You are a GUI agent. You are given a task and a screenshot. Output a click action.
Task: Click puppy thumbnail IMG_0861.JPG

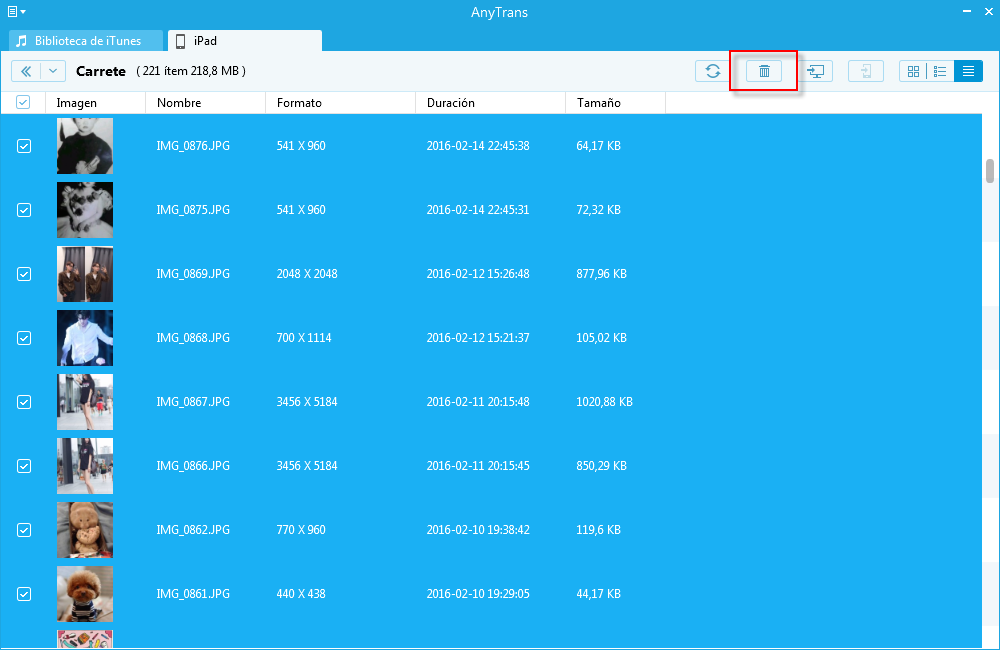[85, 594]
